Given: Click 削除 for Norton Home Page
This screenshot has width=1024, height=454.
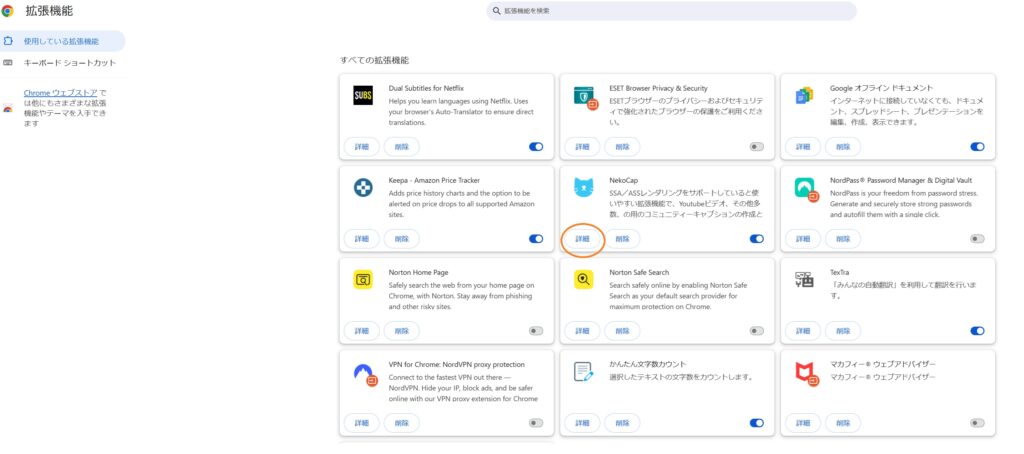Looking at the screenshot, I should pos(402,331).
